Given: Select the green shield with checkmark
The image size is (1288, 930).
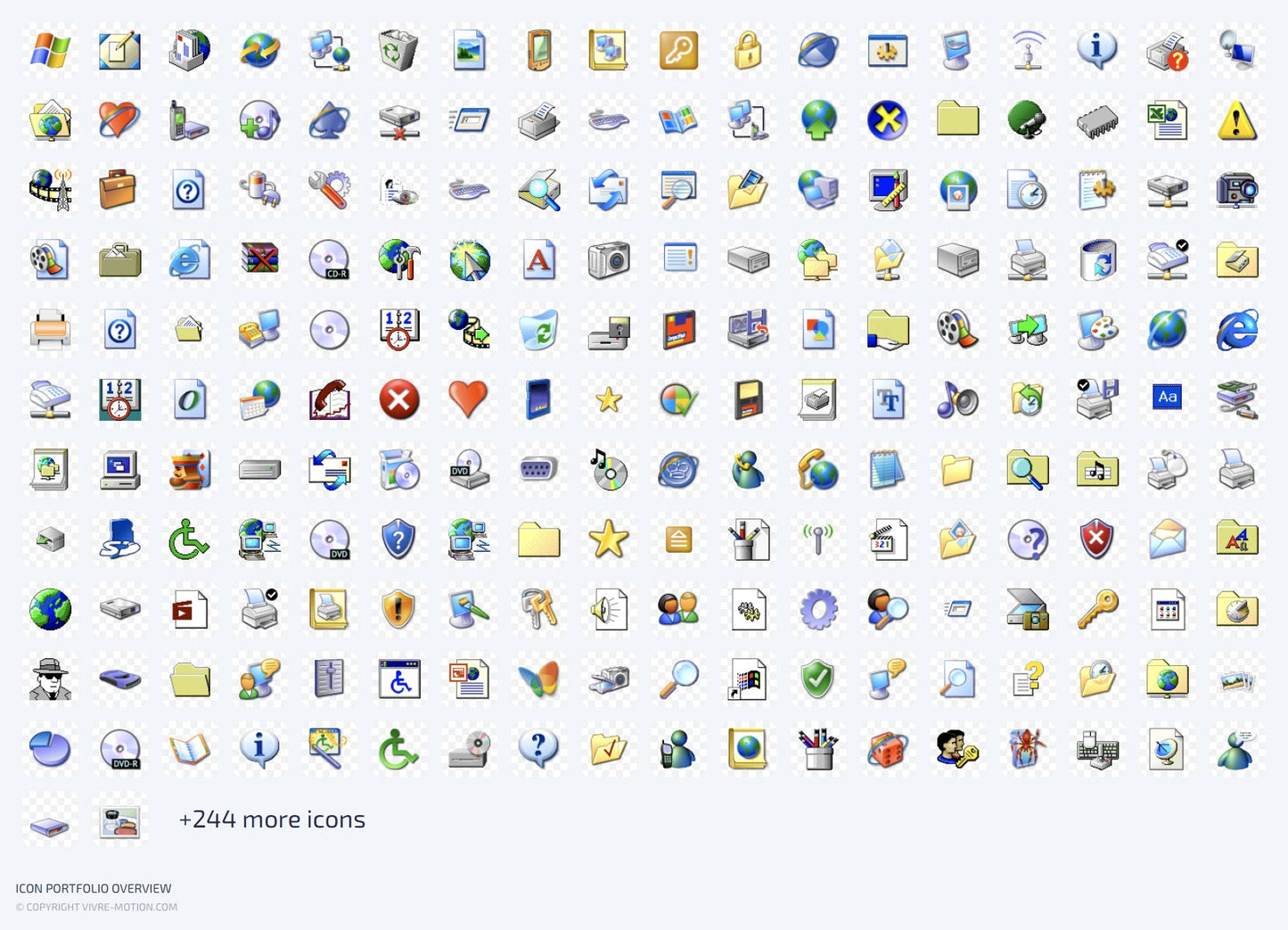Looking at the screenshot, I should (817, 679).
